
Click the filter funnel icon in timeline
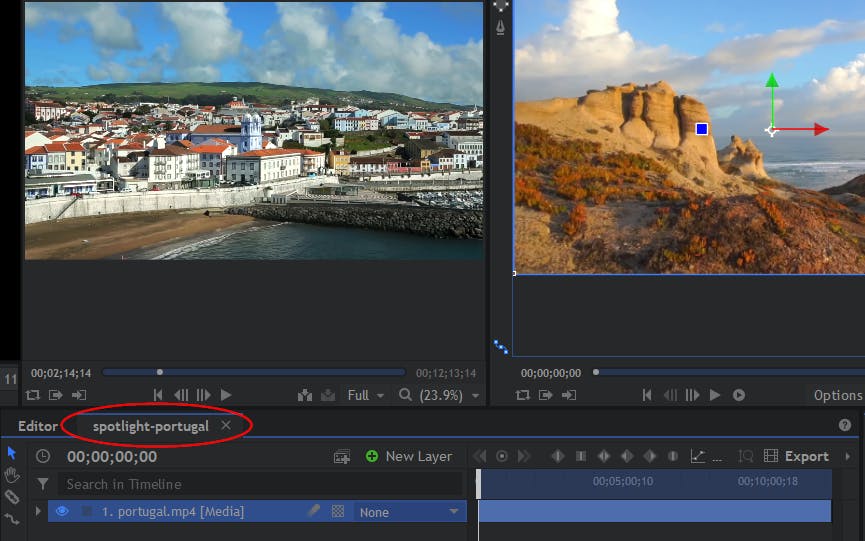click(x=42, y=484)
